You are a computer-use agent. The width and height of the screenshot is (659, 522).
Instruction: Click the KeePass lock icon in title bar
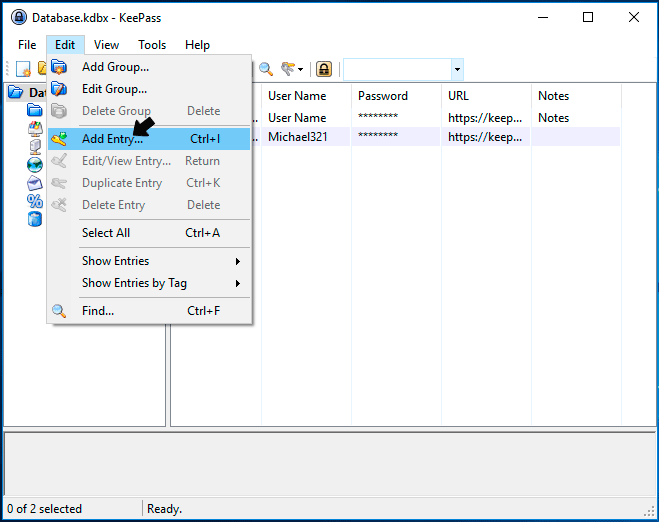click(18, 18)
